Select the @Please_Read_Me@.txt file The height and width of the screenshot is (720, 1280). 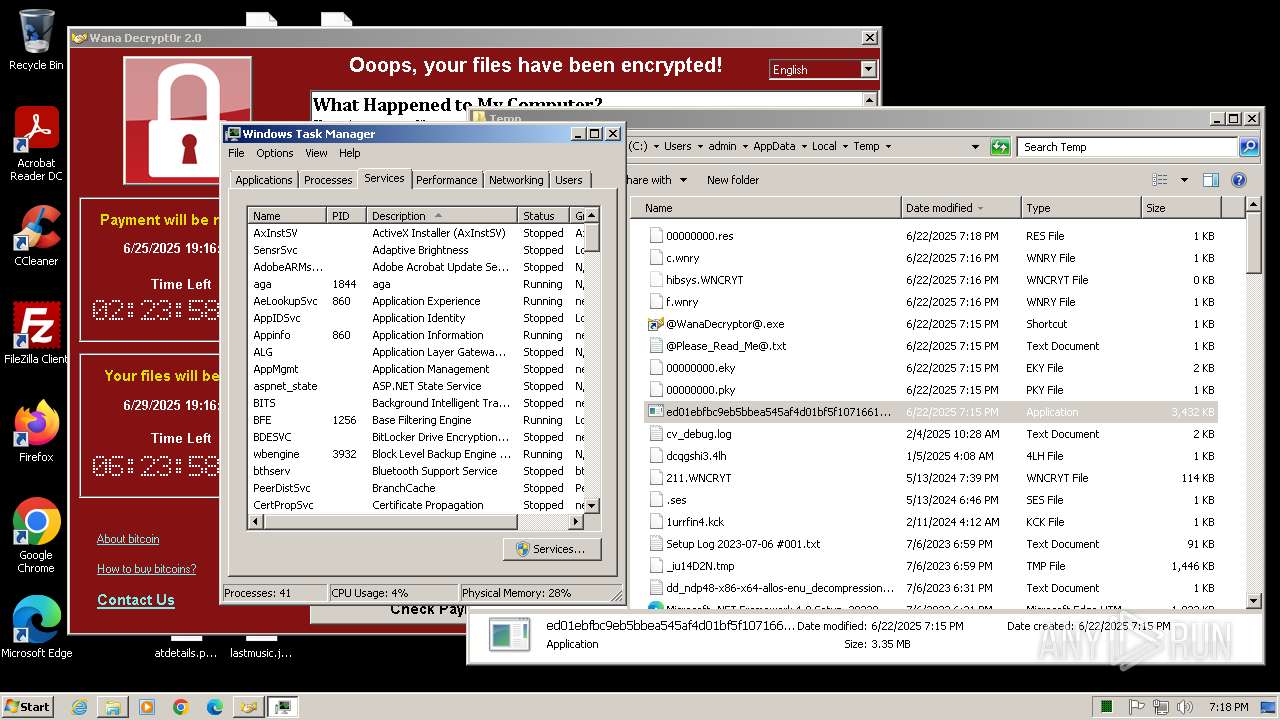tap(930, 346)
